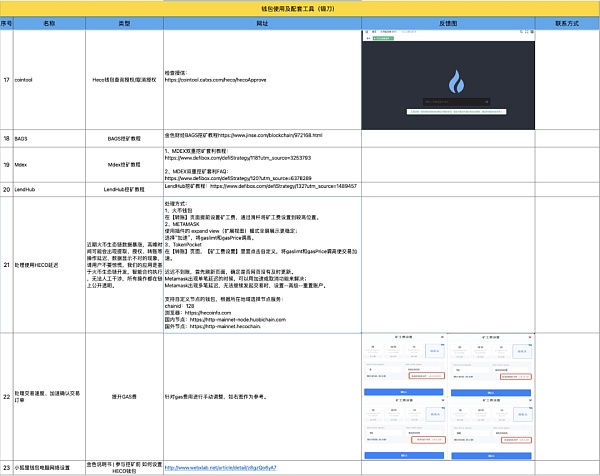600x476 pixels.
Task: Select the 提升GAS费 type cell
Action: pyautogui.click(x=123, y=397)
